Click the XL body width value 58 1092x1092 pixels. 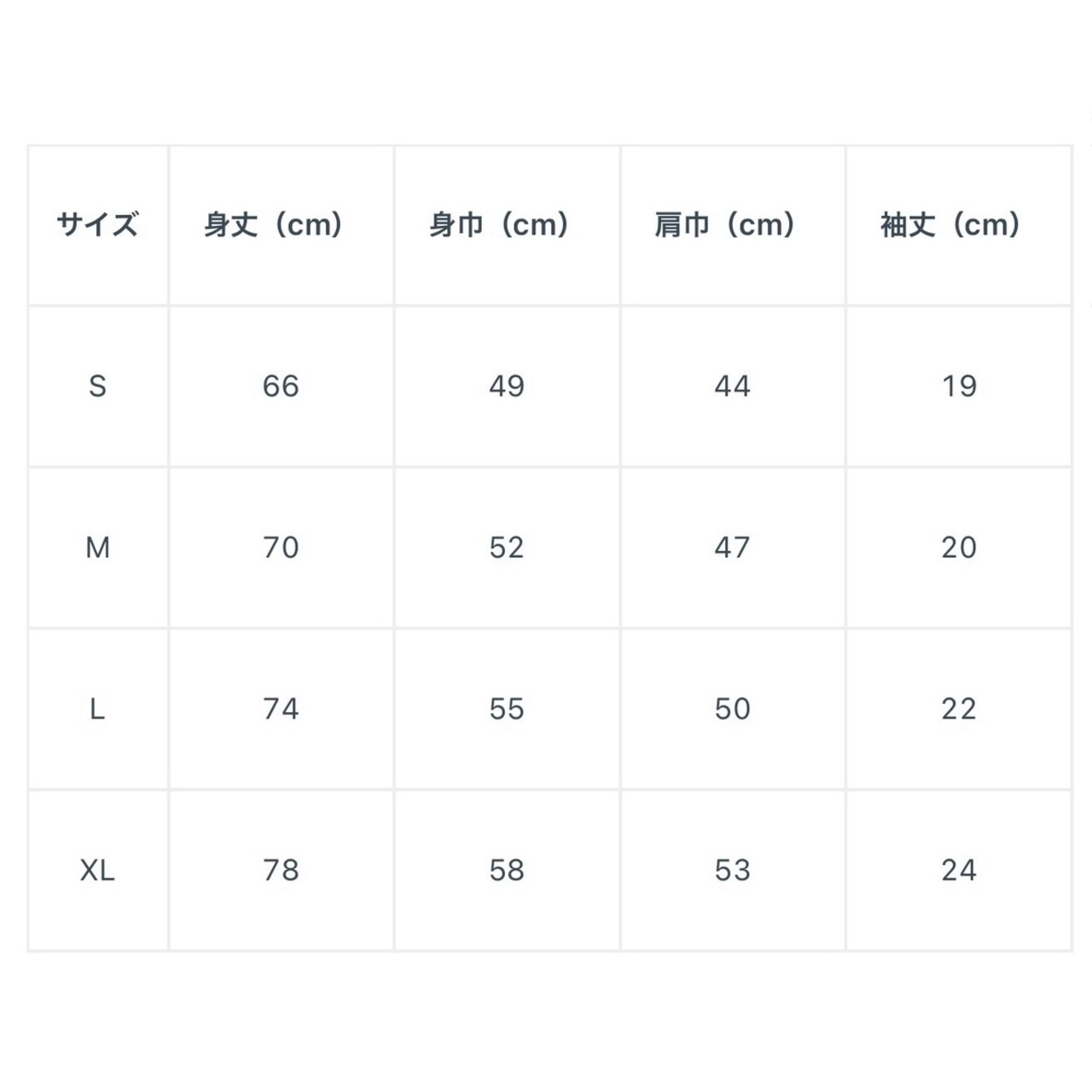click(507, 870)
